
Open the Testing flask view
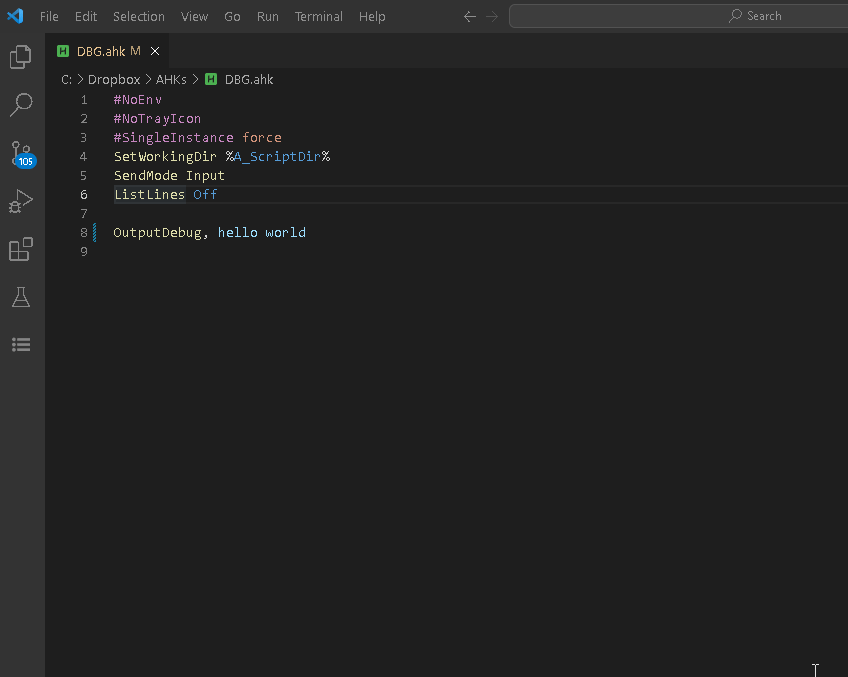21,297
